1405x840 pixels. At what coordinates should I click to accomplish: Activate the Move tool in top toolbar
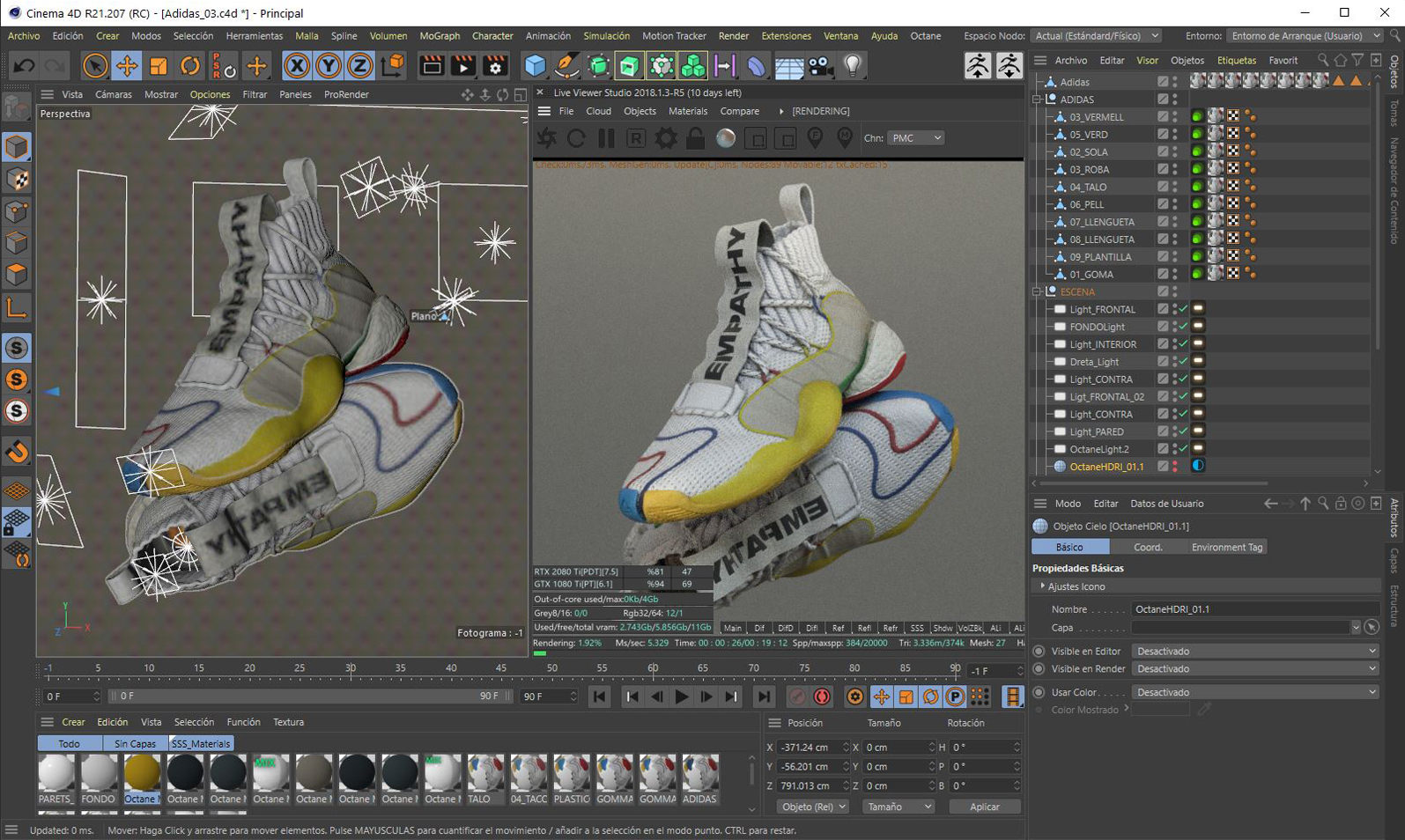(x=127, y=65)
